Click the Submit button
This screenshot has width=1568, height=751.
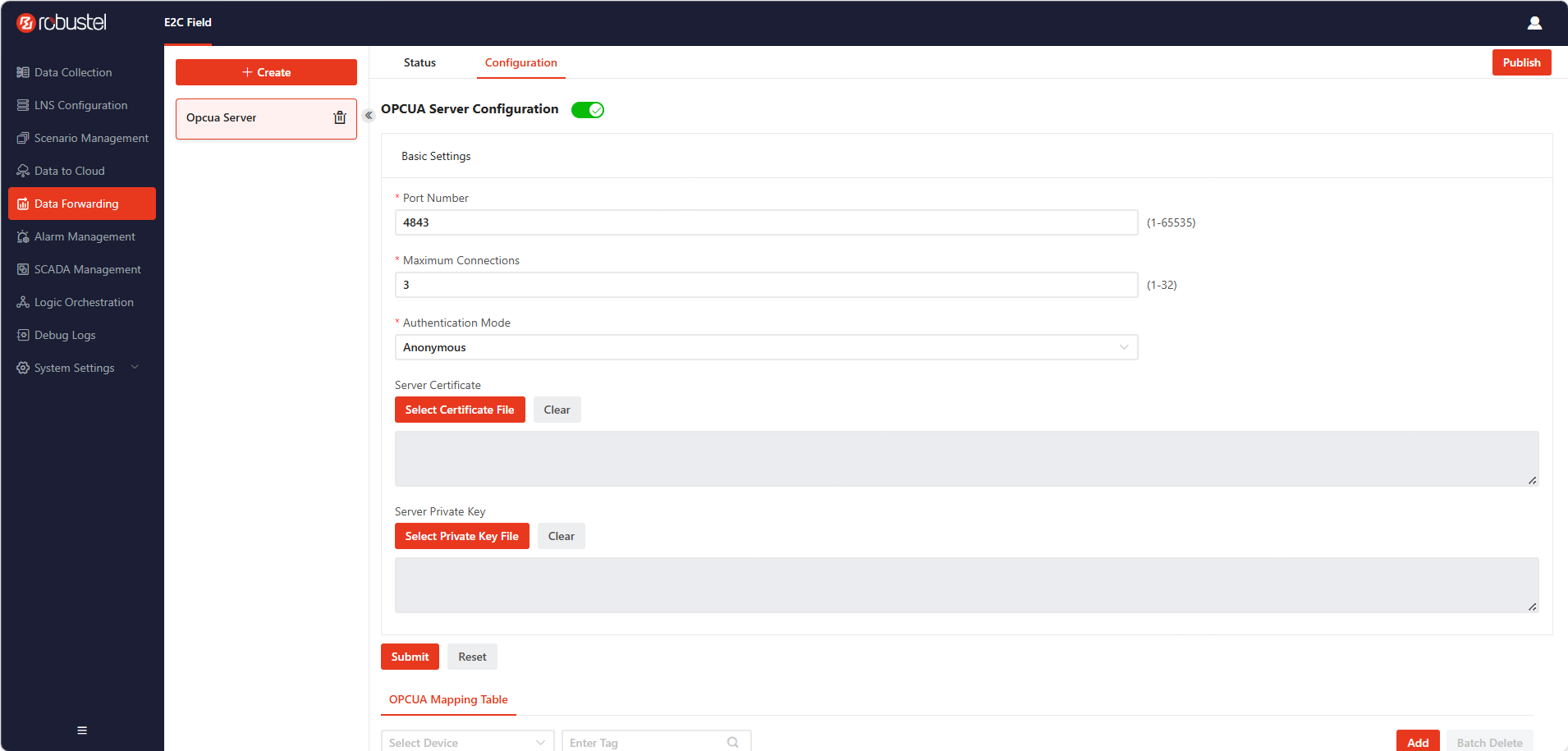click(x=410, y=657)
